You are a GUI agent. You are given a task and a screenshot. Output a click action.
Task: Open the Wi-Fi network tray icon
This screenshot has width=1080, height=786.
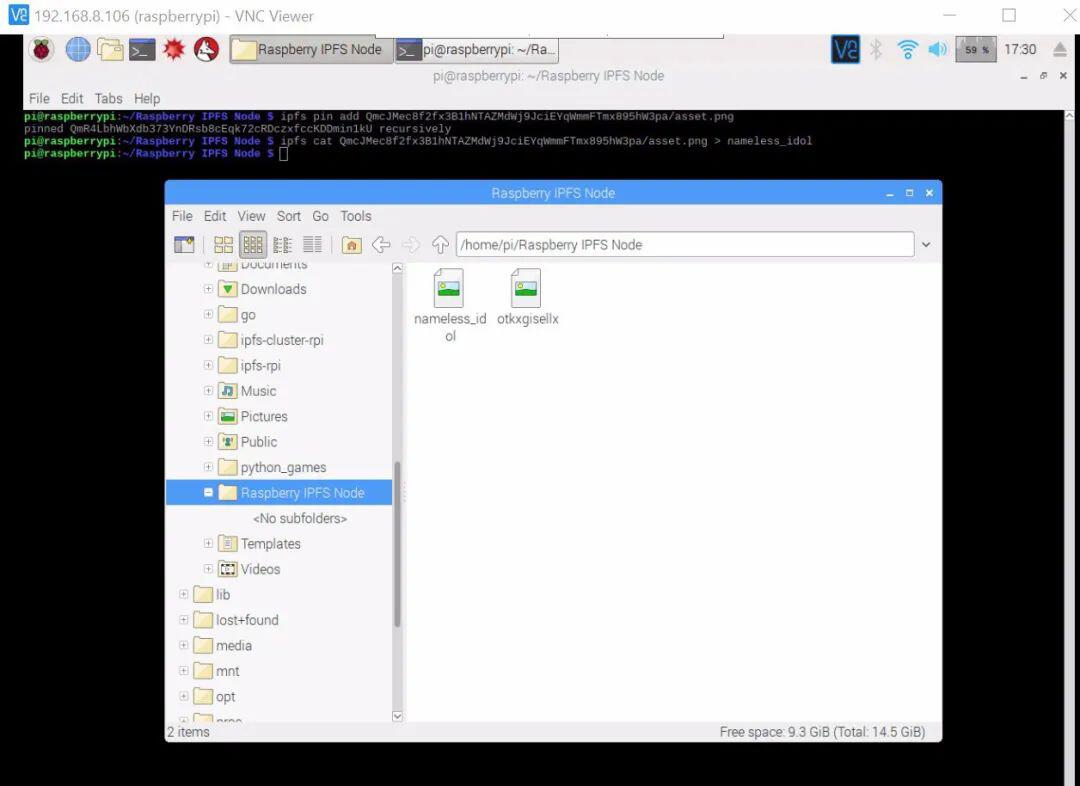(907, 50)
